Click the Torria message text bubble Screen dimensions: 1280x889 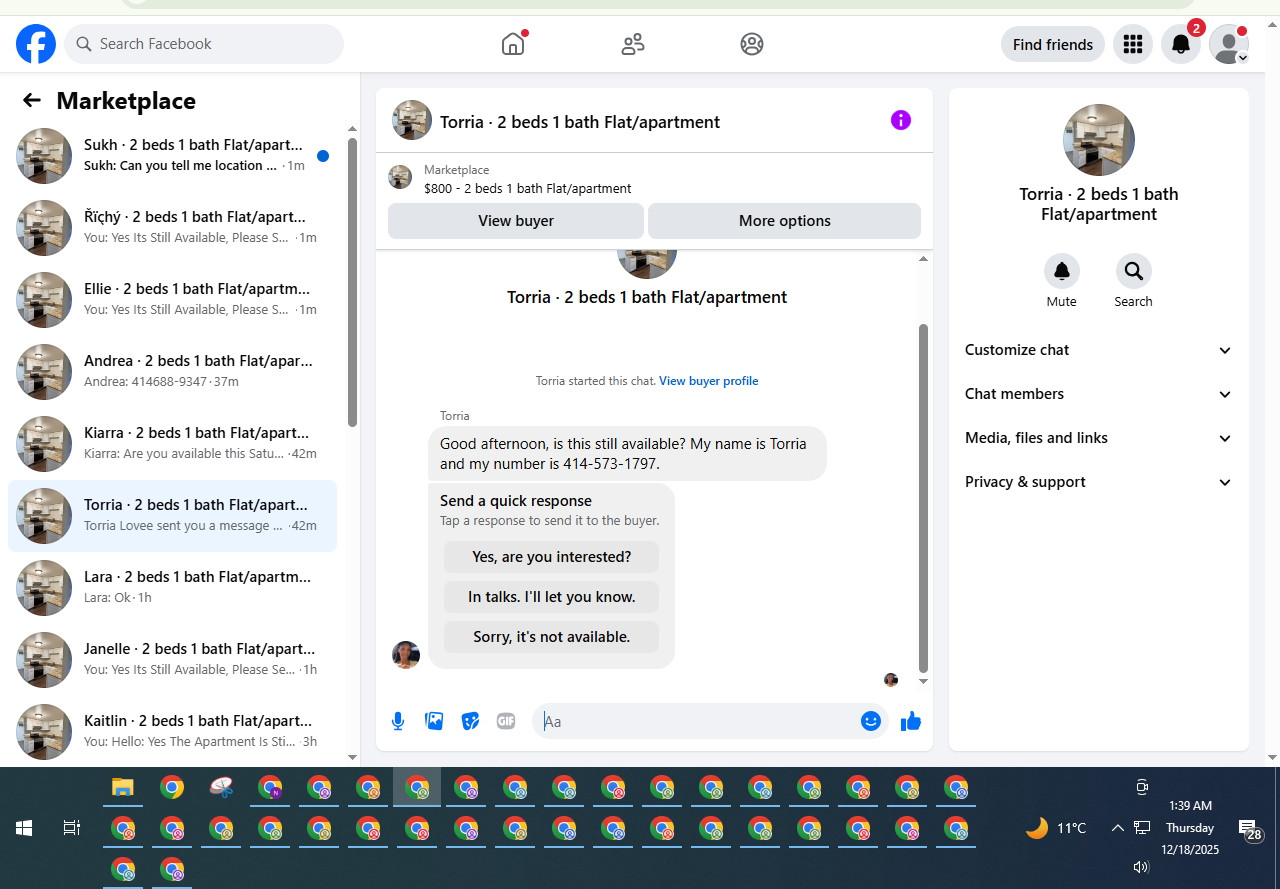tap(627, 453)
